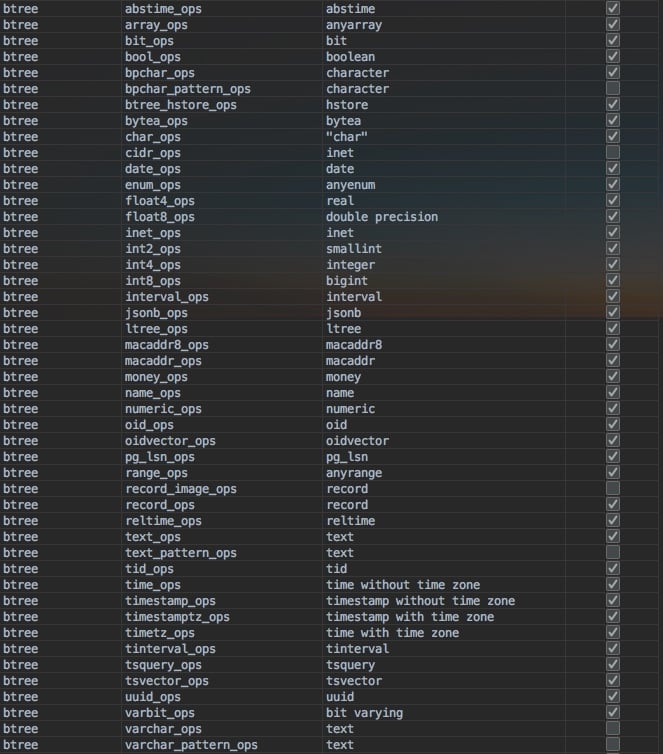The width and height of the screenshot is (663, 754).
Task: Select the timestamptz_ops cell
Action: point(177,617)
